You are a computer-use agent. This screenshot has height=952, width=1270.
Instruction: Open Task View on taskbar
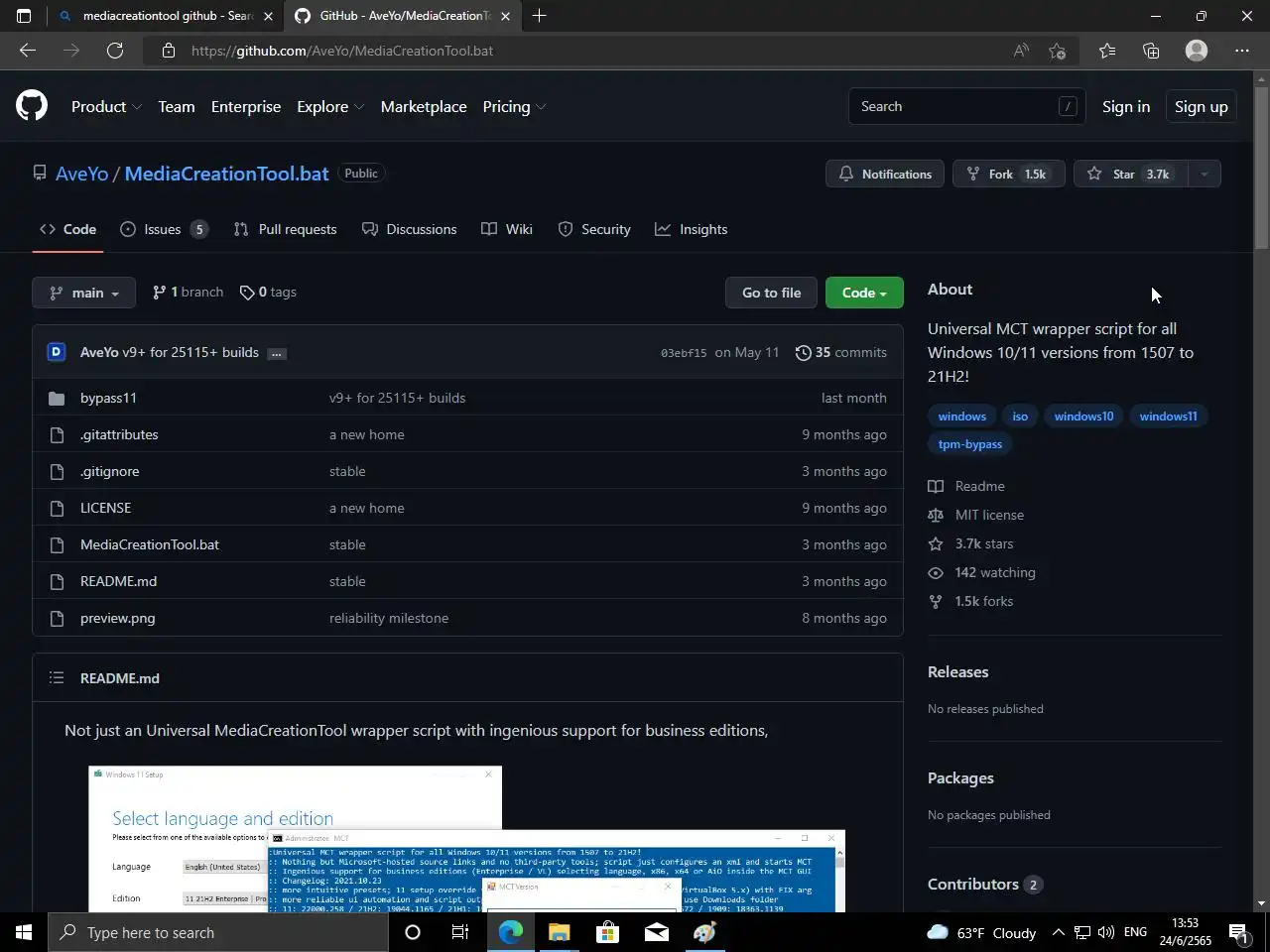pos(460,932)
